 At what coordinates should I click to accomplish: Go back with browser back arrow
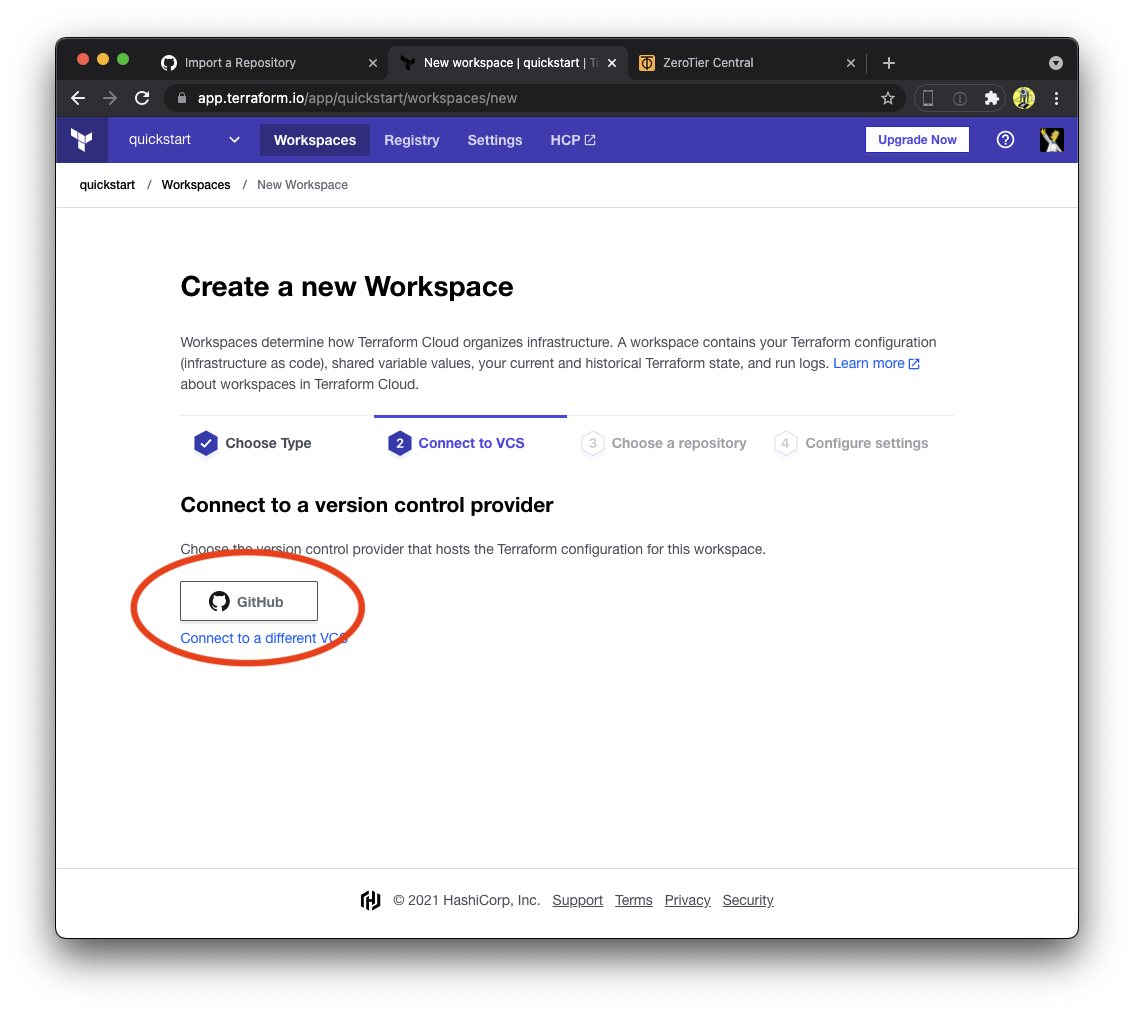click(x=78, y=98)
